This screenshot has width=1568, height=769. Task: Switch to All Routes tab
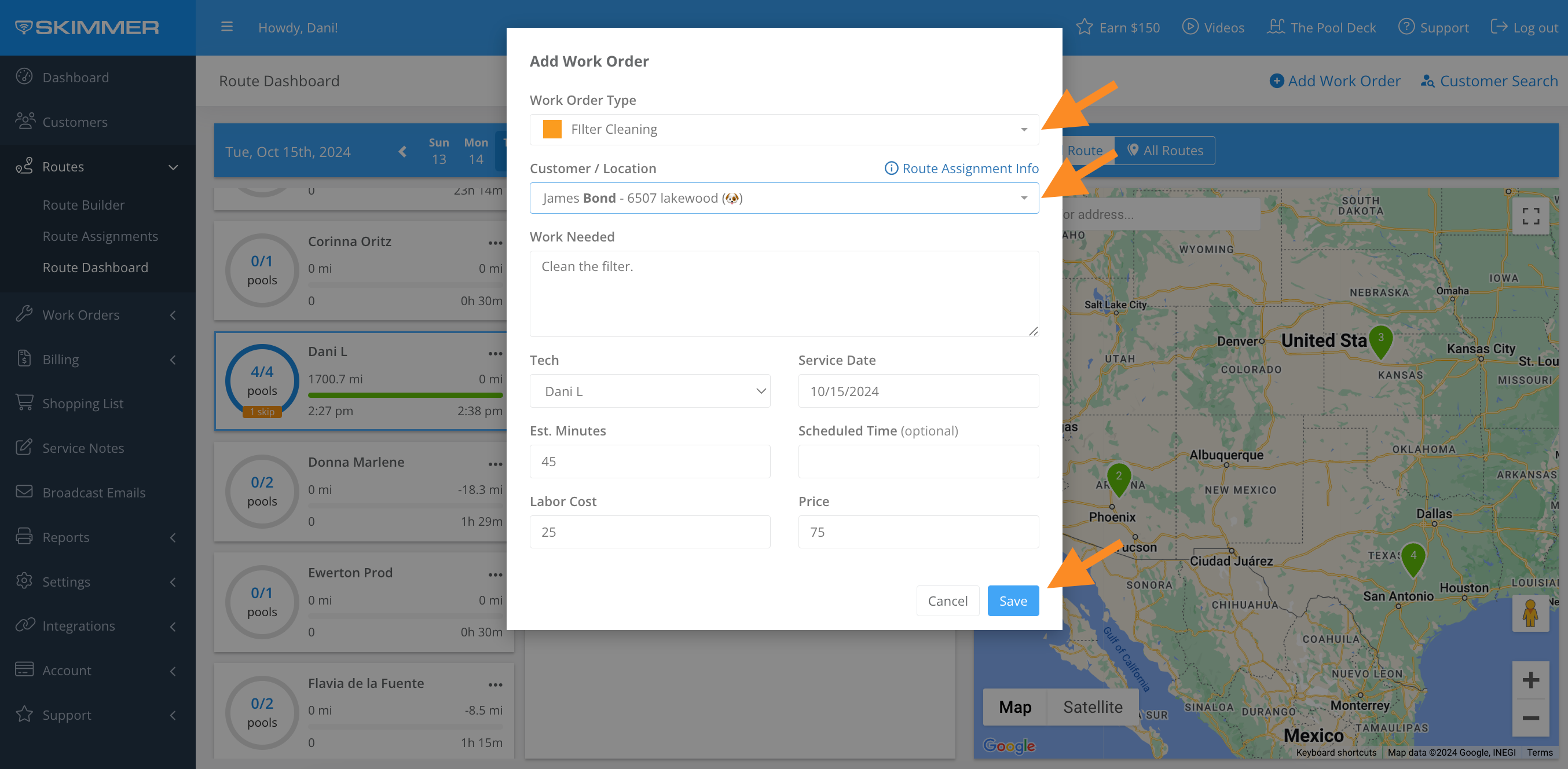(x=1165, y=151)
